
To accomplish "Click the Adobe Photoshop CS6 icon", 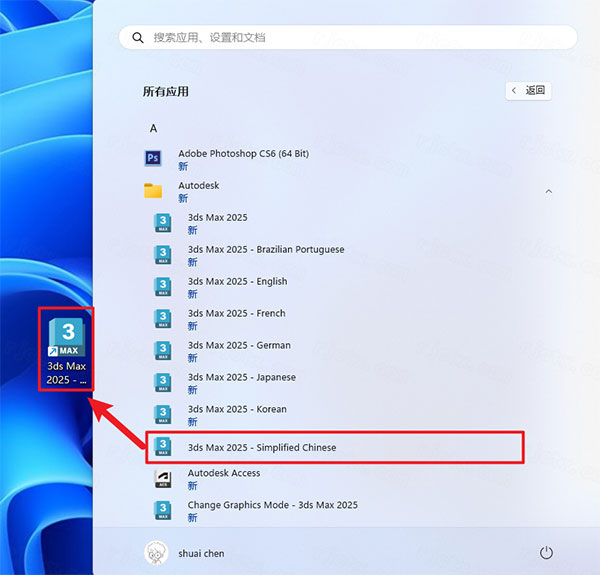I will coord(153,159).
